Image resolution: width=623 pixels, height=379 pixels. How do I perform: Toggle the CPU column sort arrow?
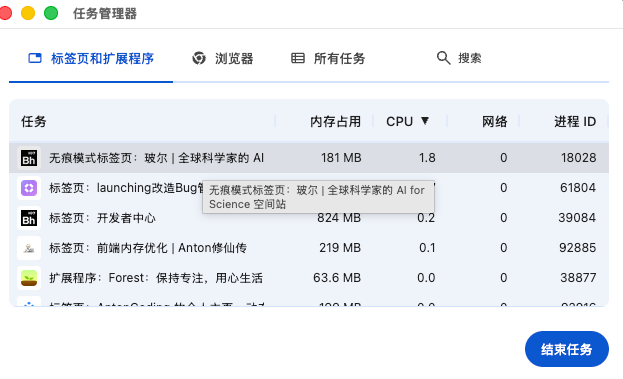[x=425, y=121]
